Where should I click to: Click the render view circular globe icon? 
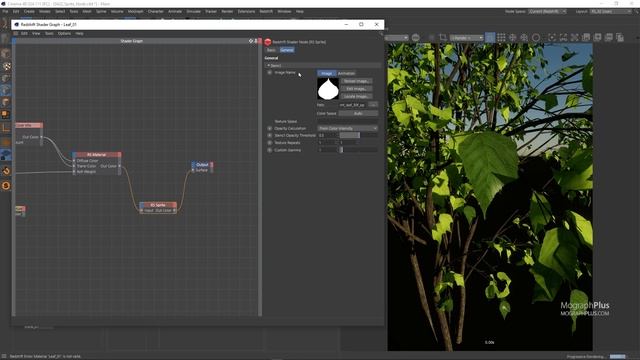tap(416, 38)
